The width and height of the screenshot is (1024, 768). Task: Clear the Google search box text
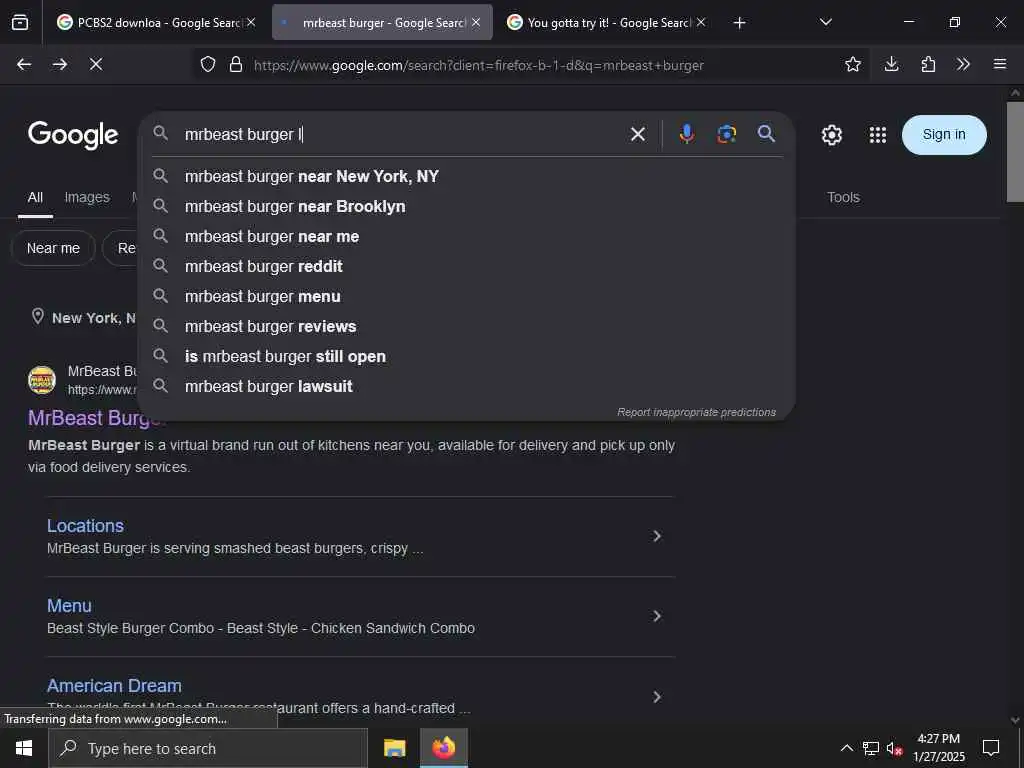click(x=637, y=134)
